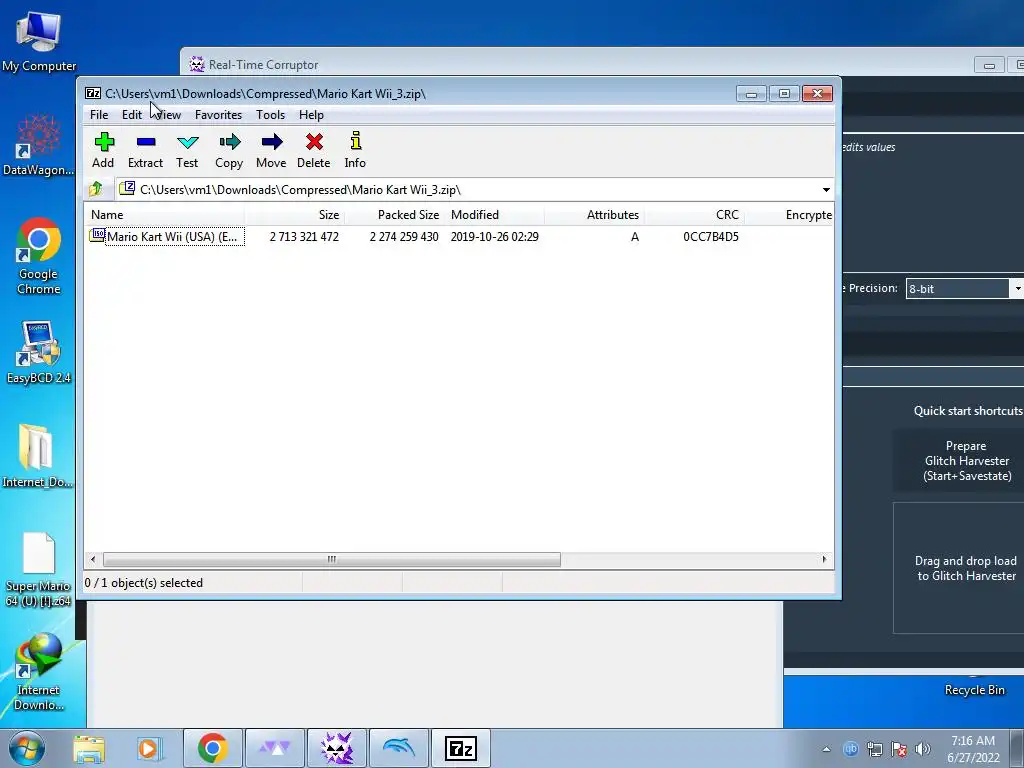Open the media player in the taskbar
This screenshot has width=1024, height=768.
[149, 748]
